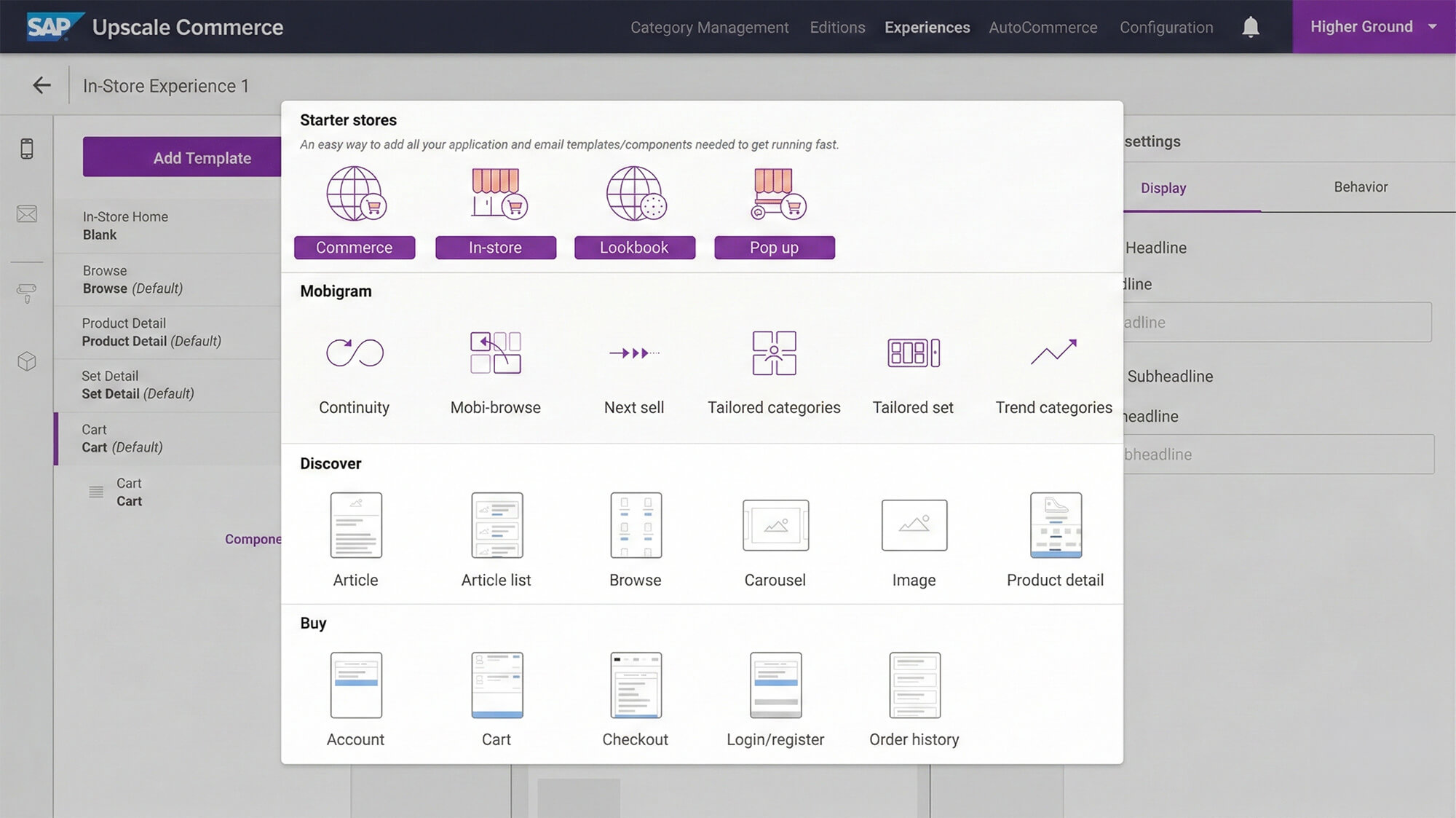Expand the Higher Ground account dropdown
1456x818 pixels.
1374,27
